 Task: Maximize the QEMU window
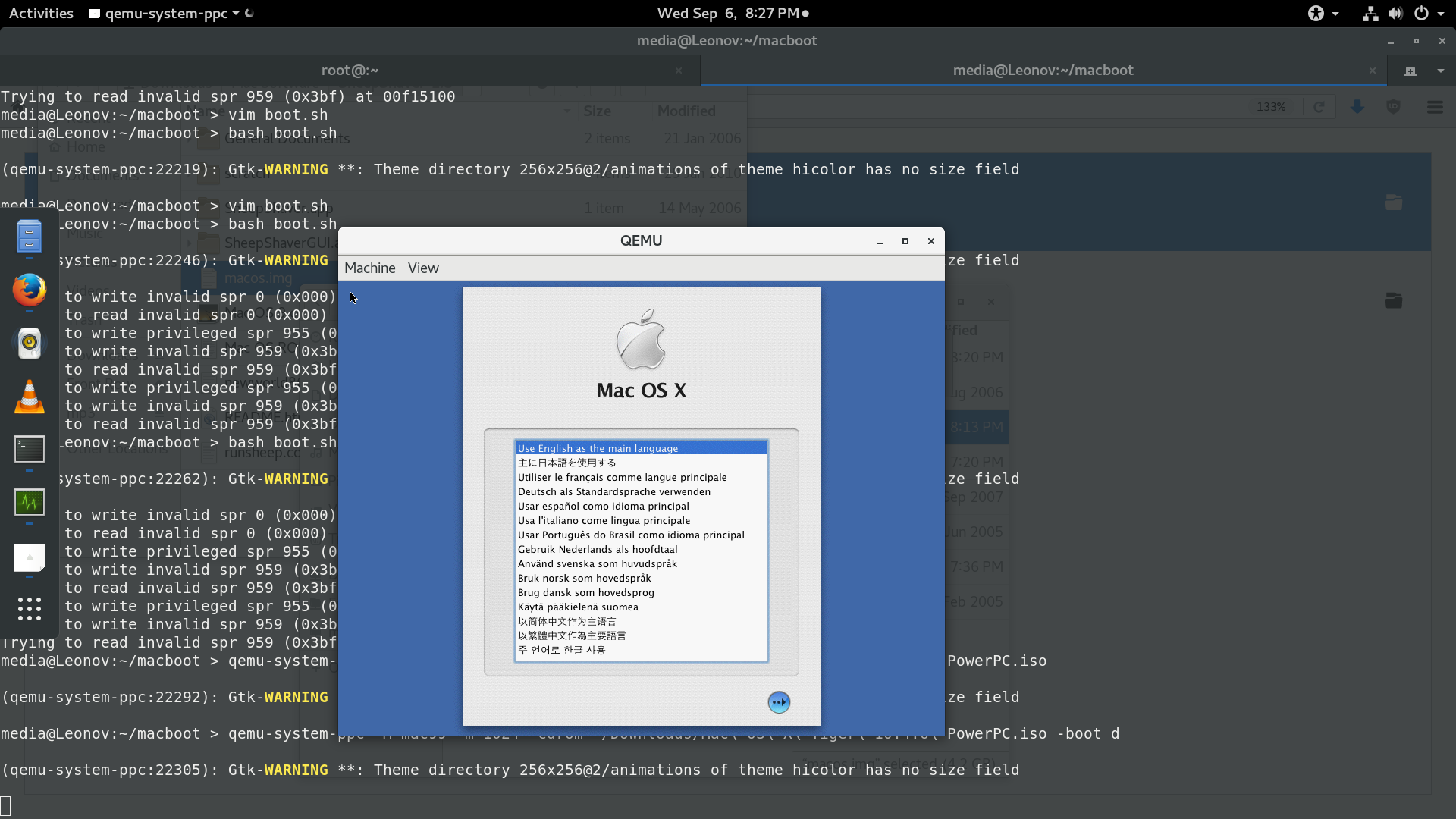pos(905,241)
